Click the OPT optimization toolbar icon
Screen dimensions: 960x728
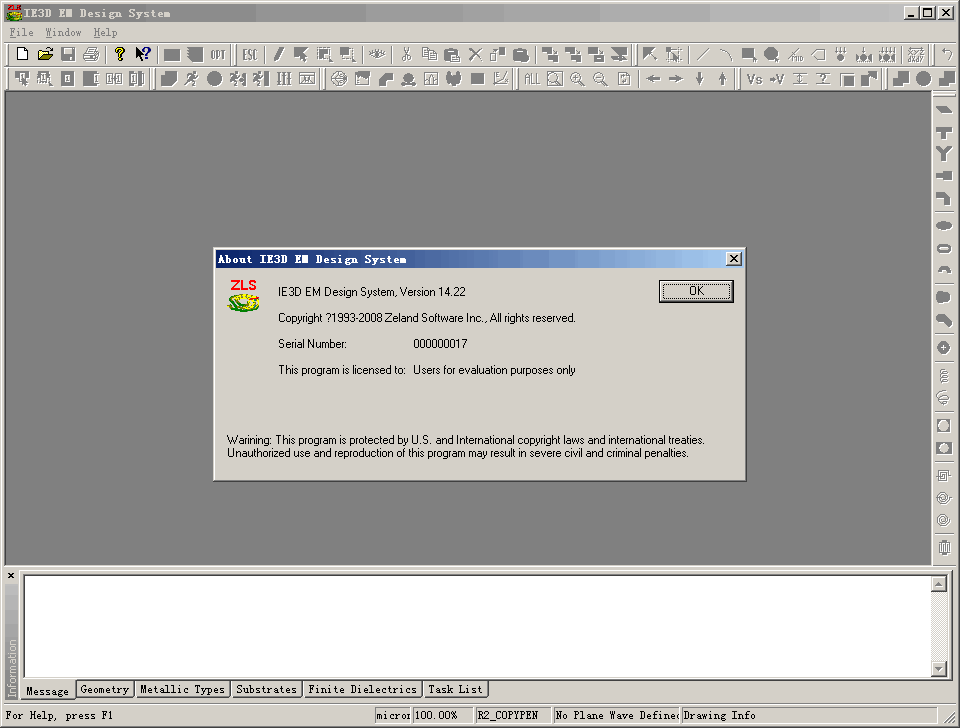(x=218, y=54)
